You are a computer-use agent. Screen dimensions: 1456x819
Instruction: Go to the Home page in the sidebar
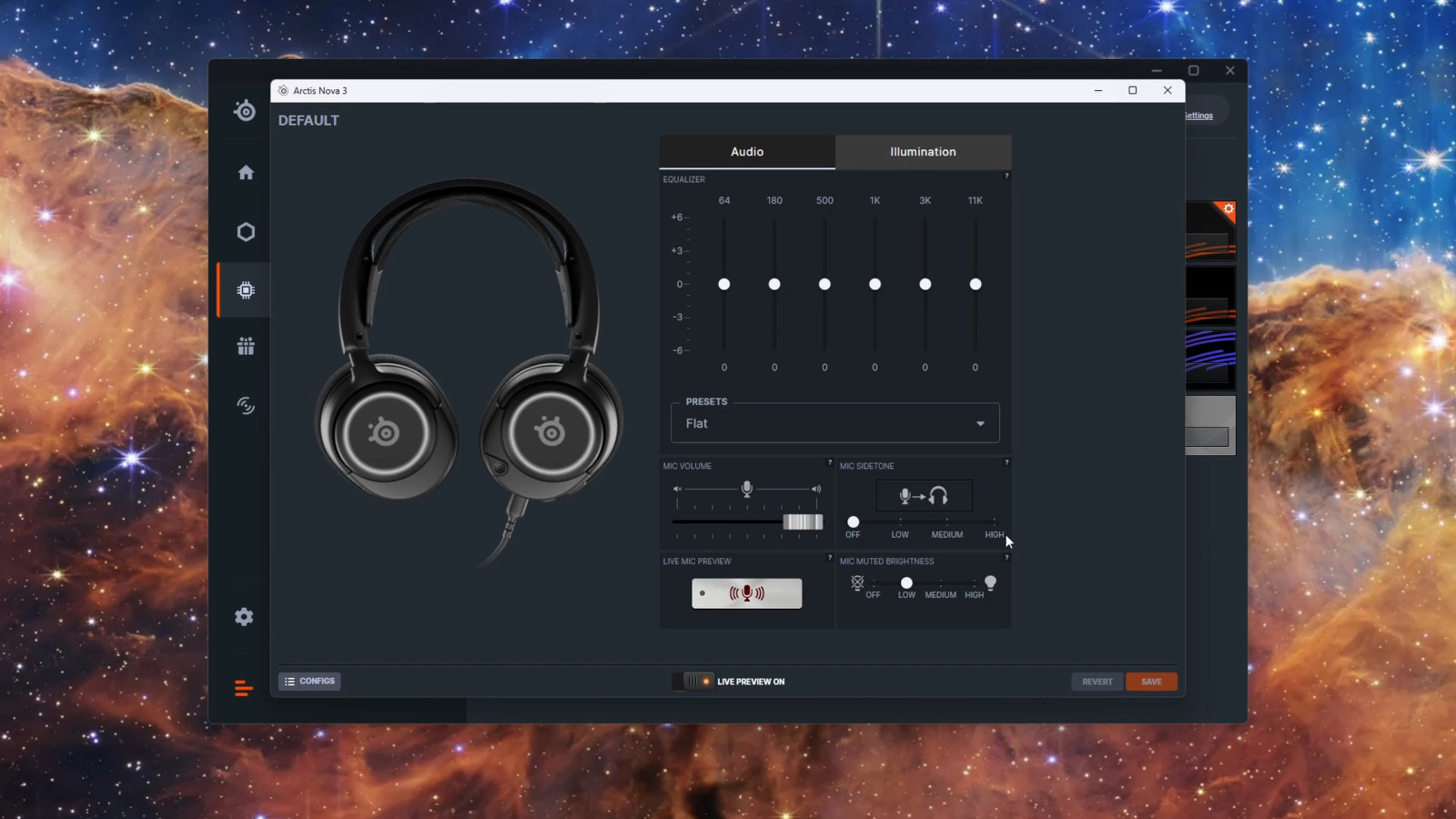coord(246,173)
